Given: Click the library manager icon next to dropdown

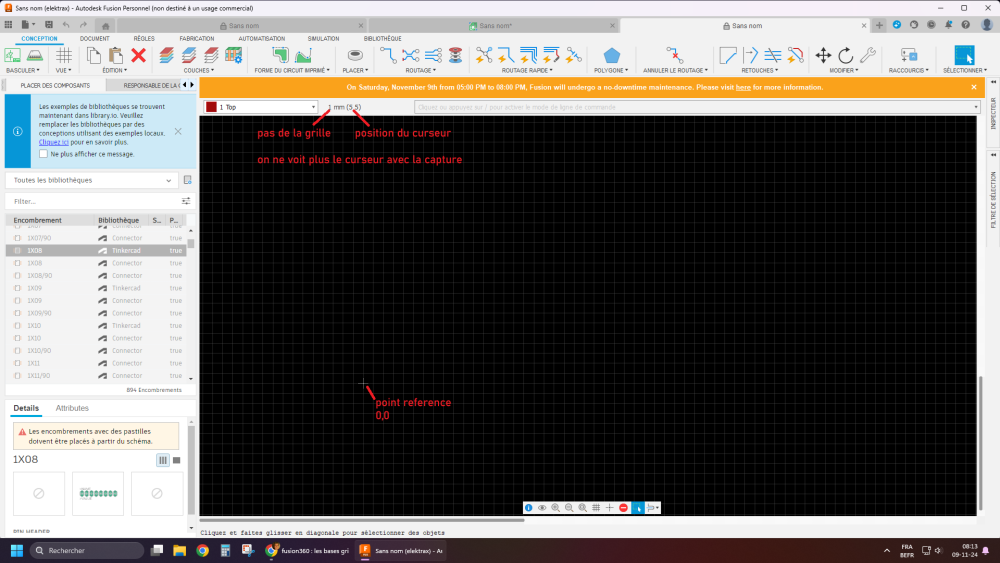Looking at the screenshot, I should tap(188, 180).
